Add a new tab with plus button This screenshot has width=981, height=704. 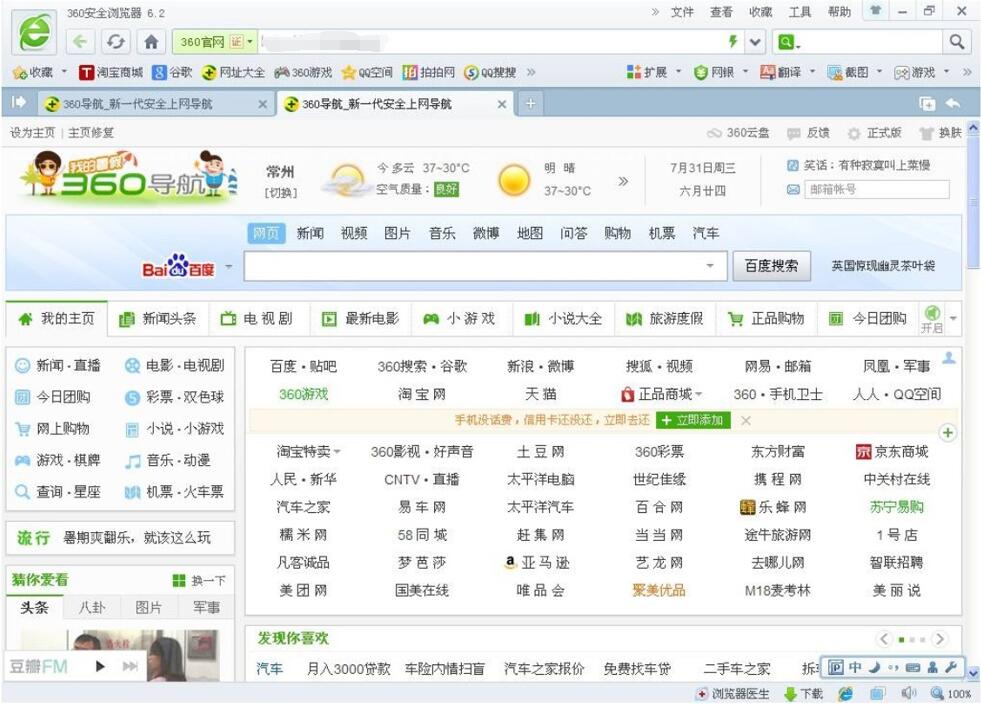tap(531, 103)
